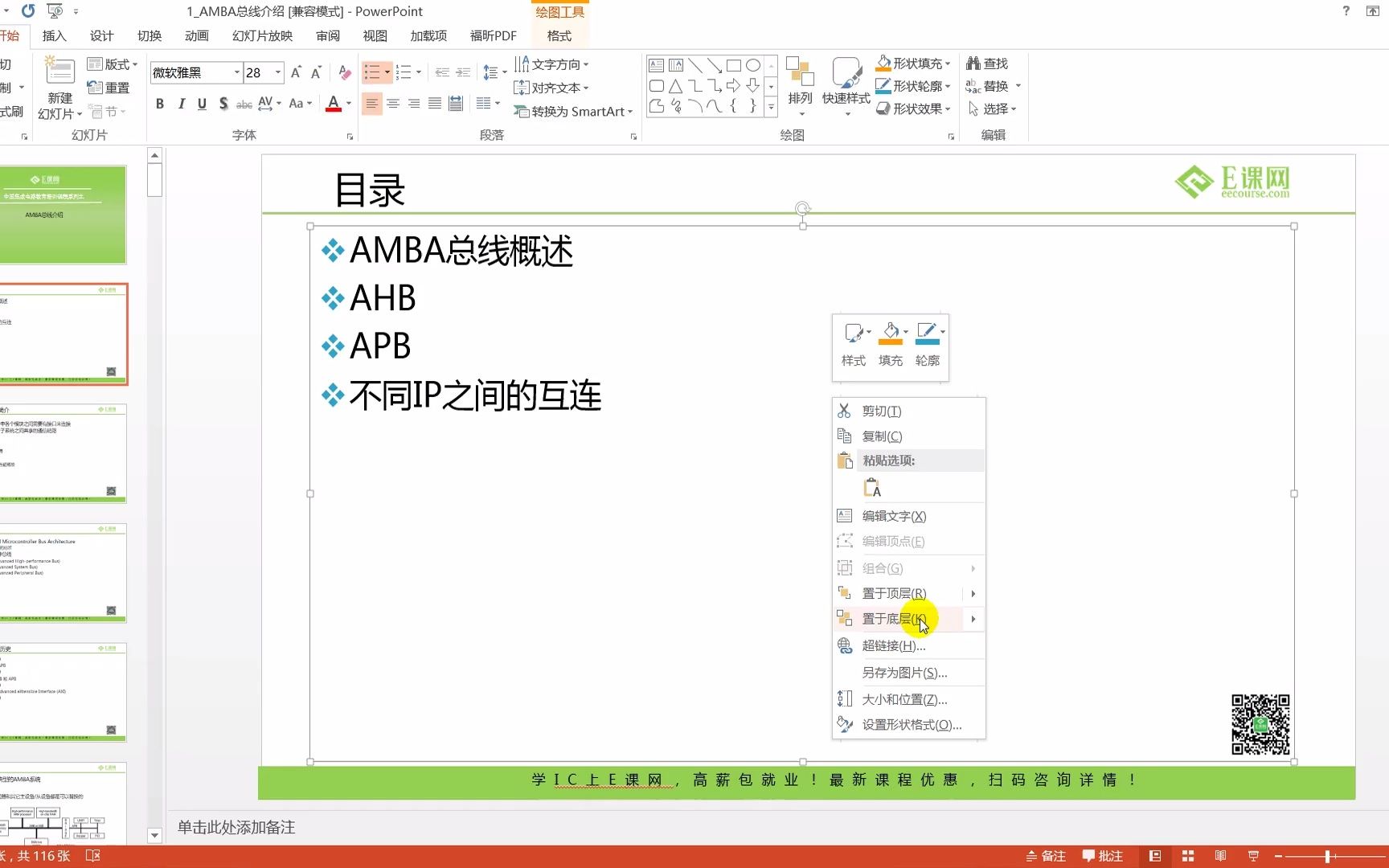The height and width of the screenshot is (868, 1389).
Task: Clear all text formatting icon
Action: click(x=345, y=72)
